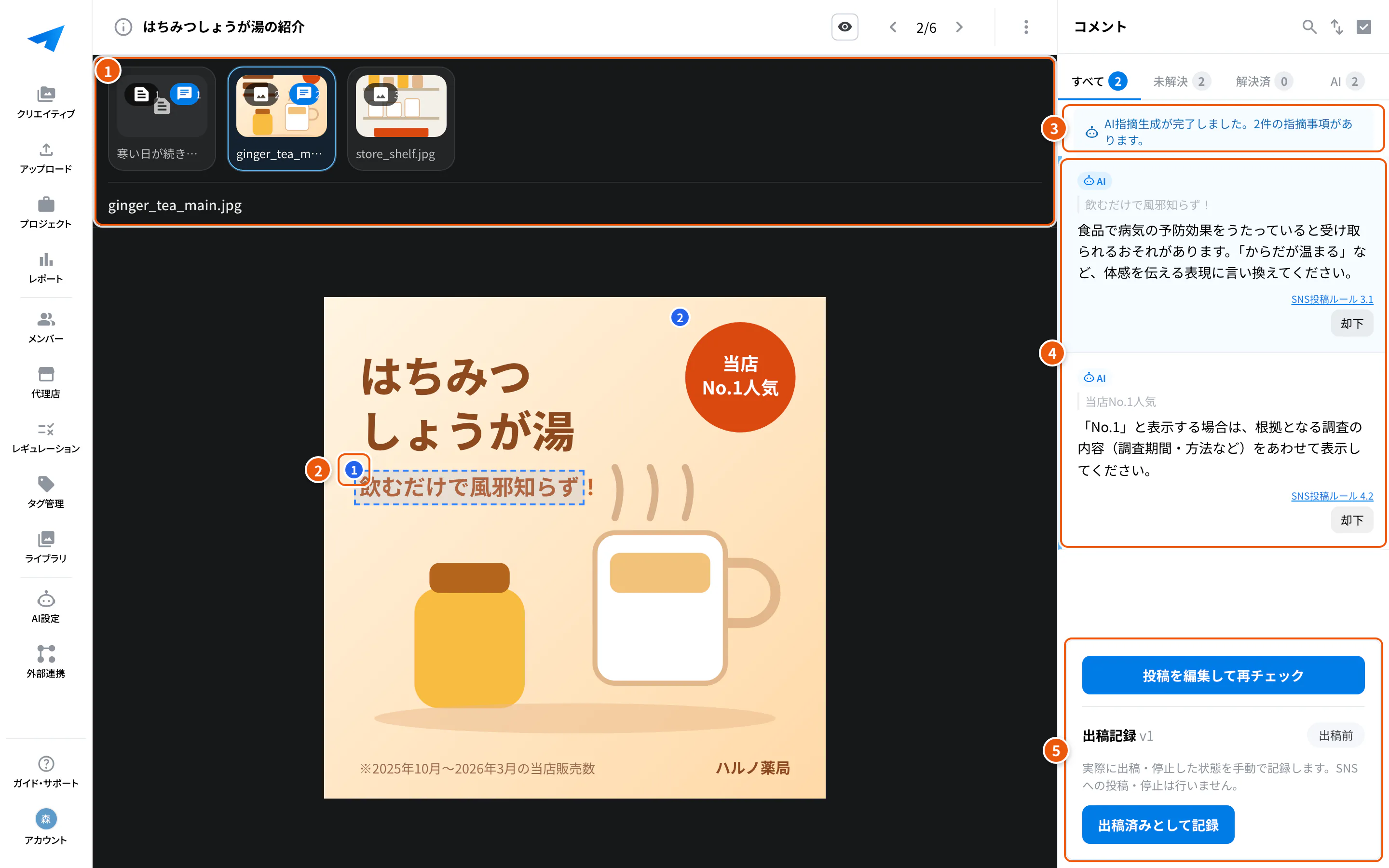
Task: Click blue annotation pin 2 on the image
Action: pos(680,317)
